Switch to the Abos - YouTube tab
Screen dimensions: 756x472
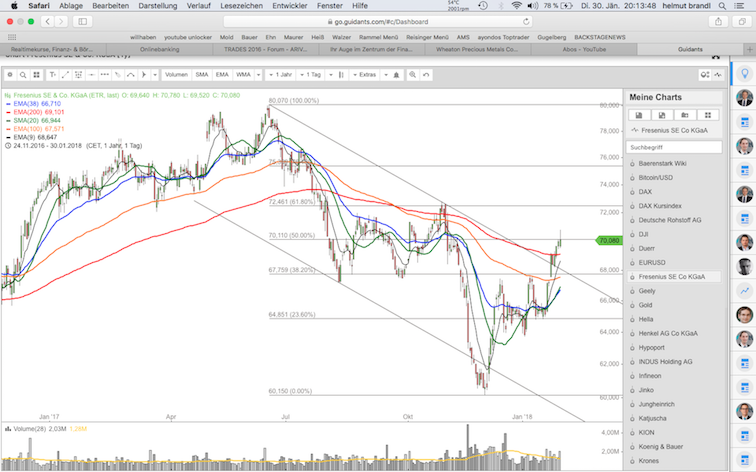[584, 49]
